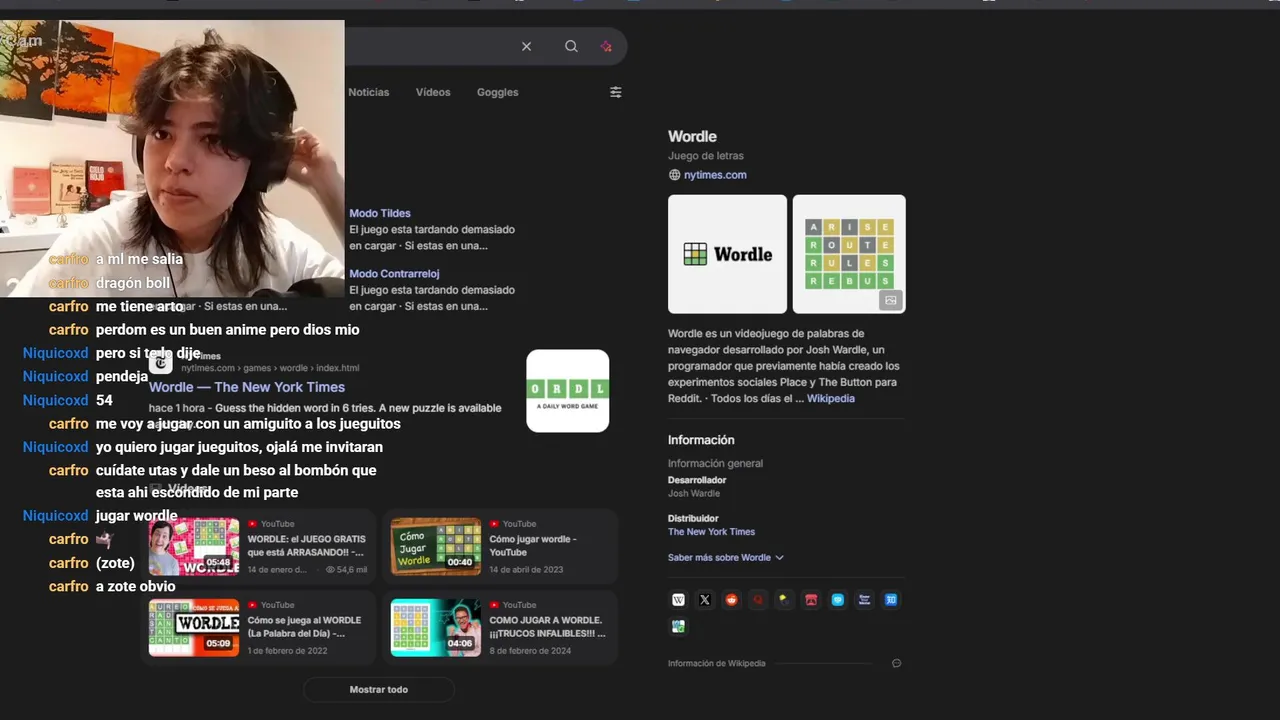
Task: Click chat message 'jugar wordle' by Niquicoxd
Action: 136,516
